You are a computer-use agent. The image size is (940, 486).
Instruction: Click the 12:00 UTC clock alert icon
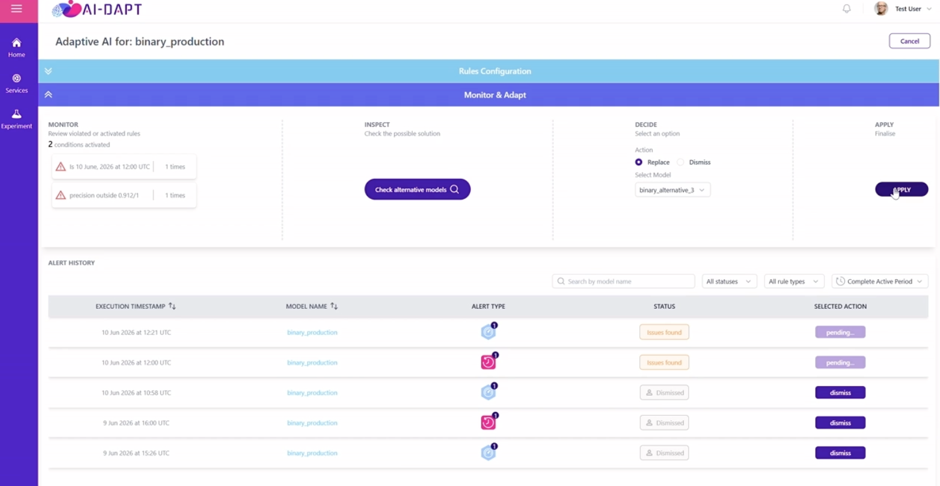tap(489, 362)
